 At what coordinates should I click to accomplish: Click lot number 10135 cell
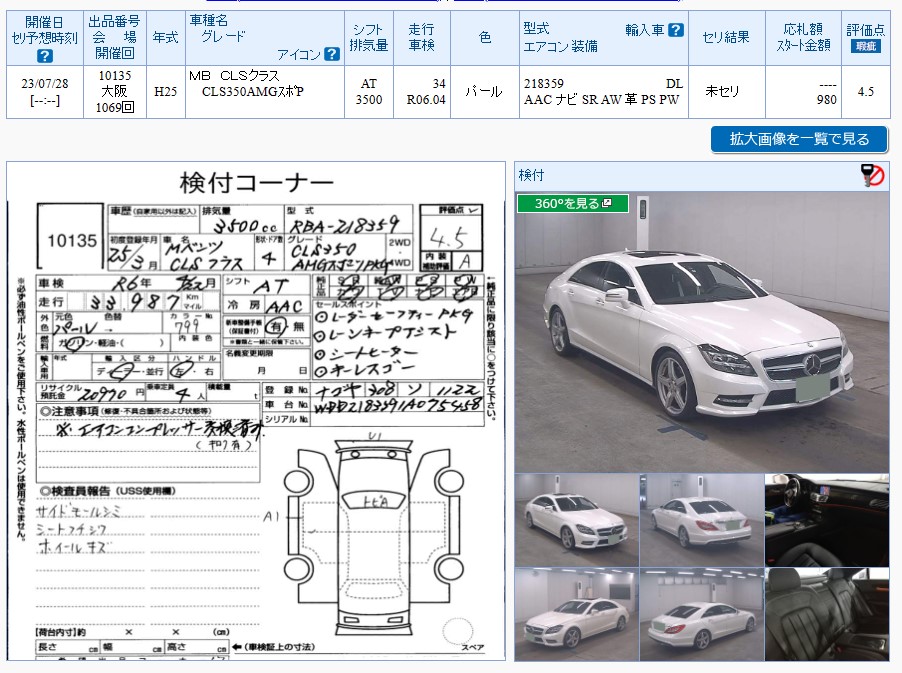click(x=115, y=76)
